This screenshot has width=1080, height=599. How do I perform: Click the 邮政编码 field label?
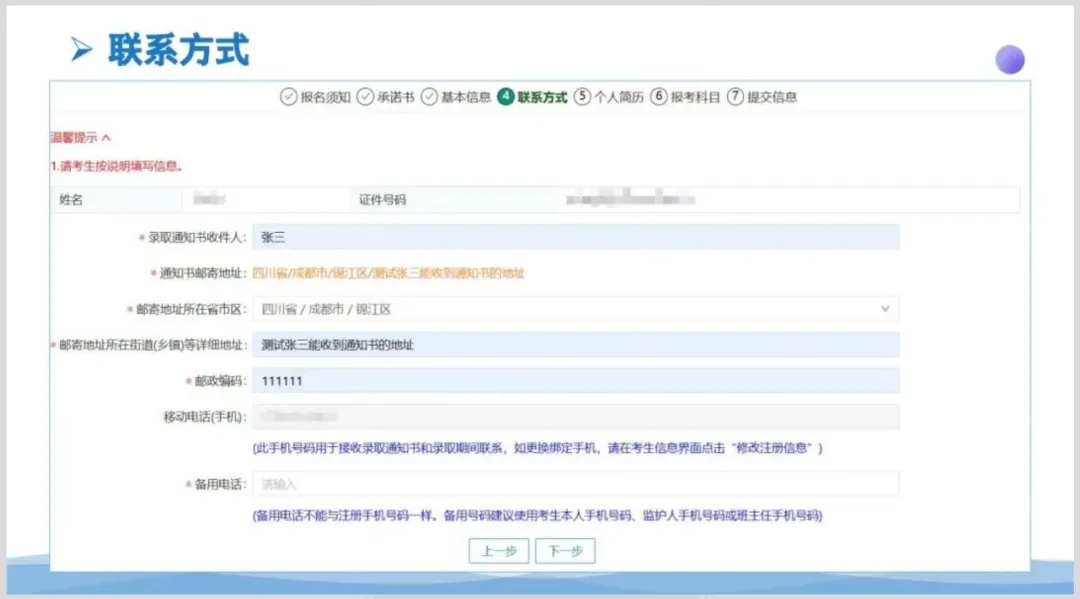220,381
